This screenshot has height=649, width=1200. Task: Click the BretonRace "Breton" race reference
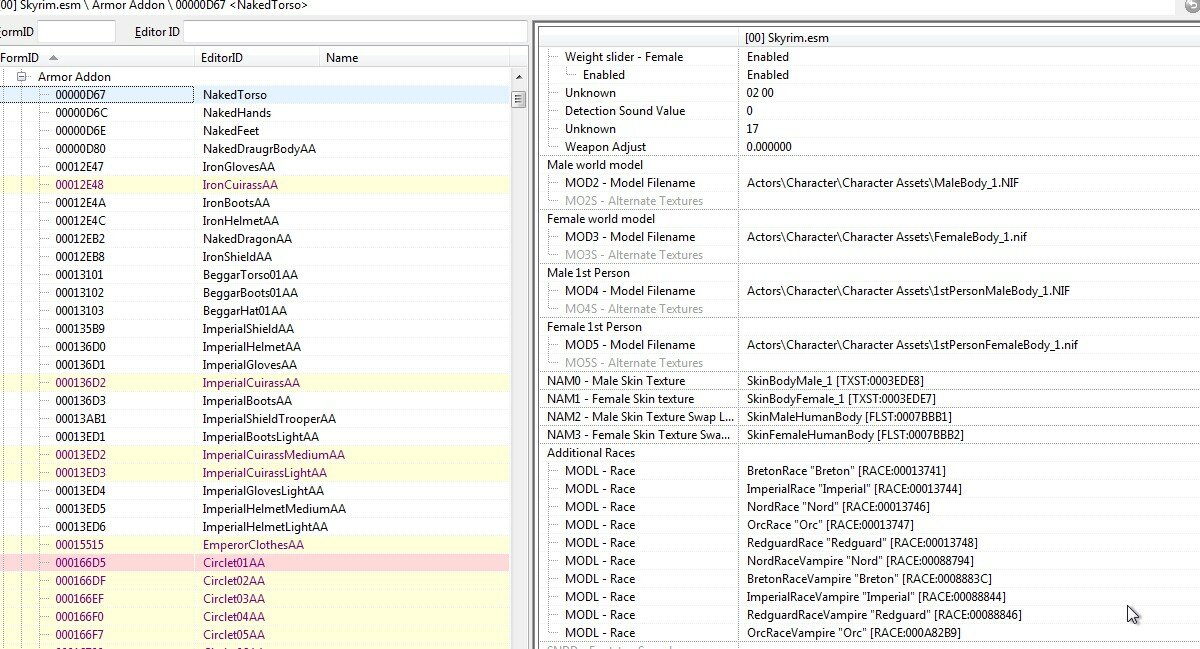click(x=846, y=471)
